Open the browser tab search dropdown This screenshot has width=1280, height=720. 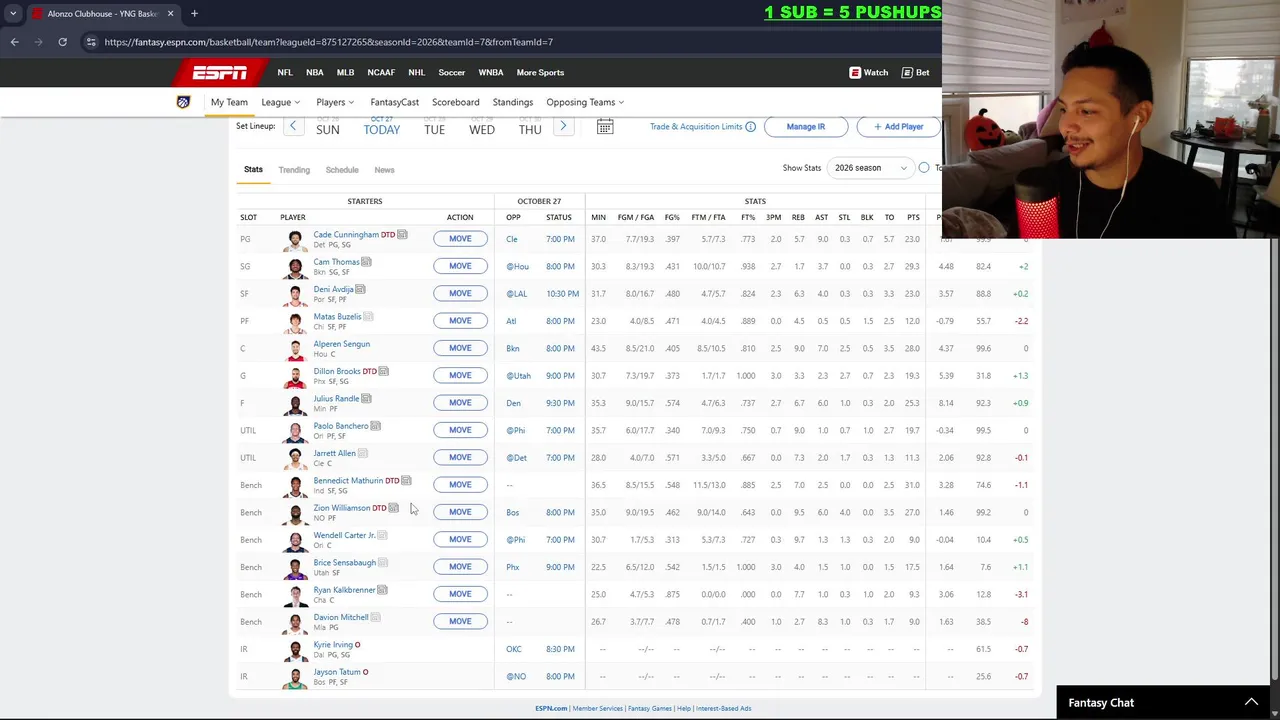(13, 13)
